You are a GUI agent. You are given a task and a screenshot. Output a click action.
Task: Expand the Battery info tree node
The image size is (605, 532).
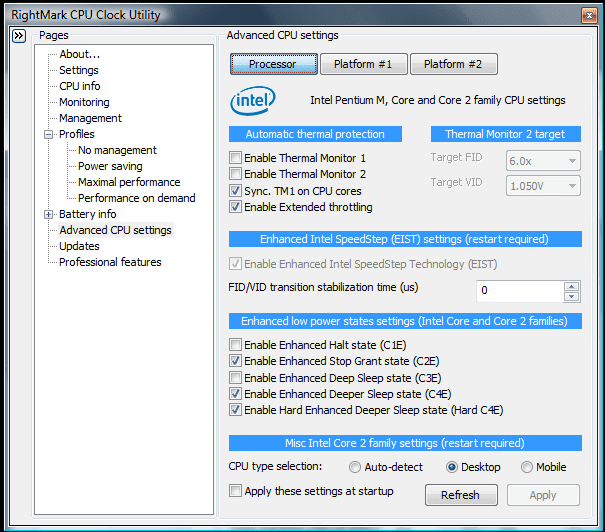(x=49, y=214)
